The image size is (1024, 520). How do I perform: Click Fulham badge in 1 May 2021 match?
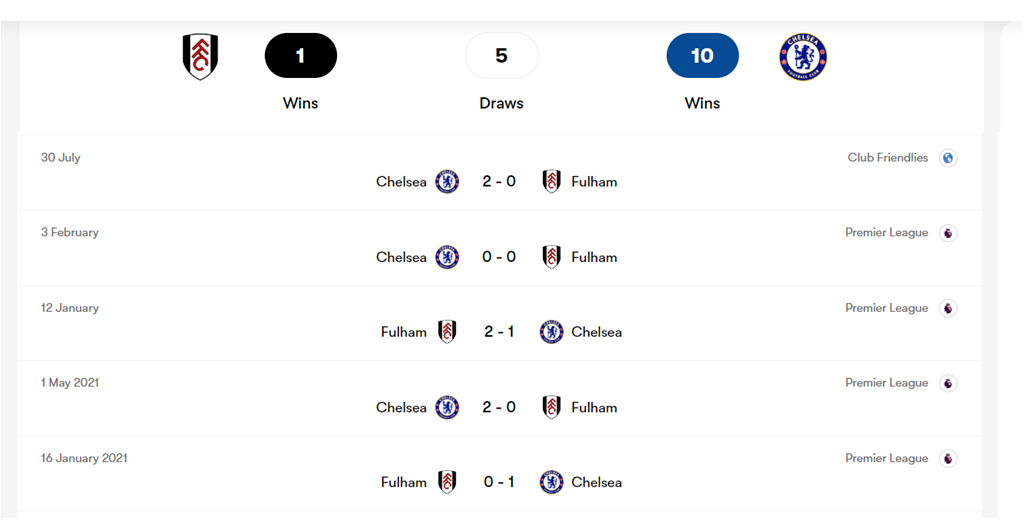click(x=551, y=407)
